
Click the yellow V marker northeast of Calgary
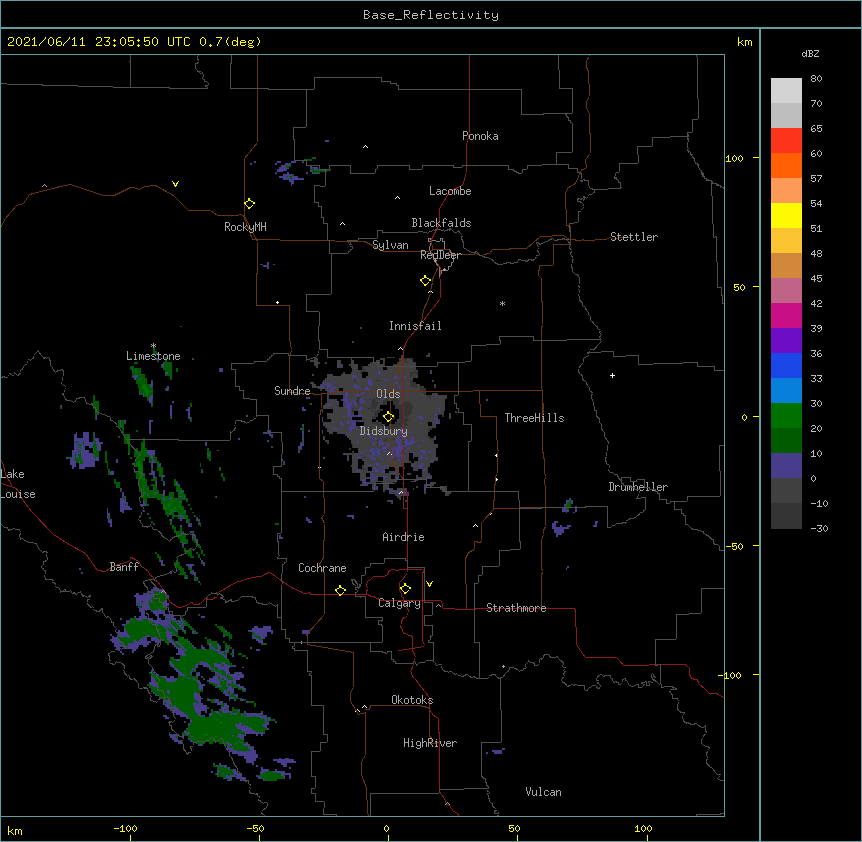[429, 584]
